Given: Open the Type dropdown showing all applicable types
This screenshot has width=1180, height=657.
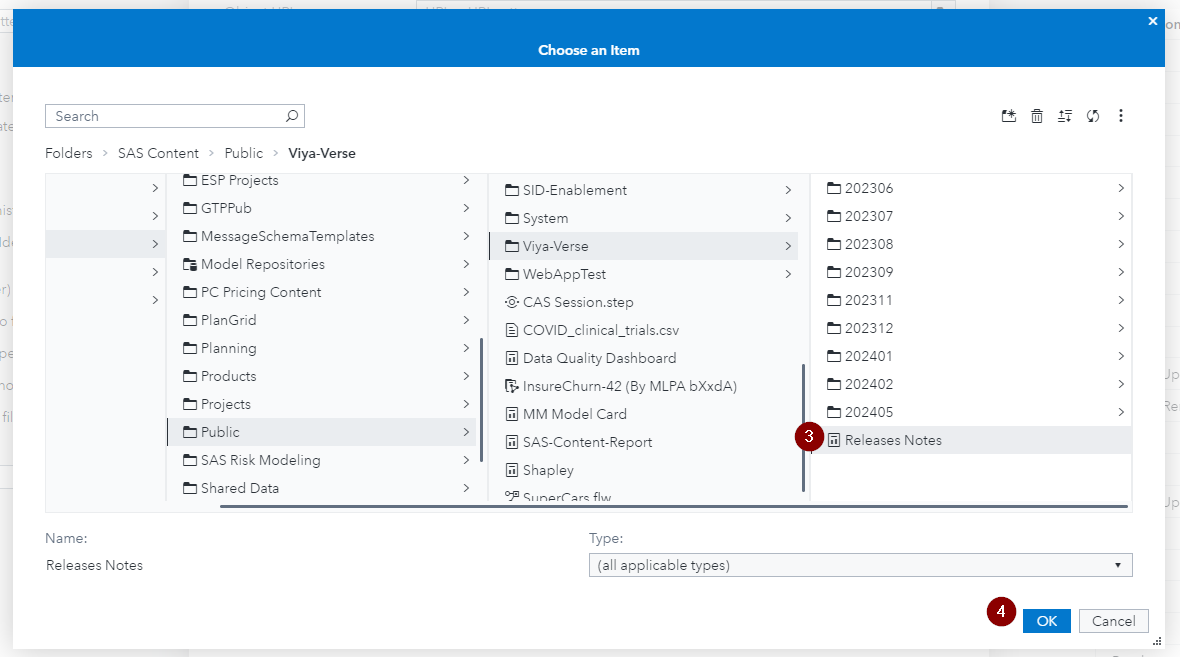Looking at the screenshot, I should [x=860, y=565].
